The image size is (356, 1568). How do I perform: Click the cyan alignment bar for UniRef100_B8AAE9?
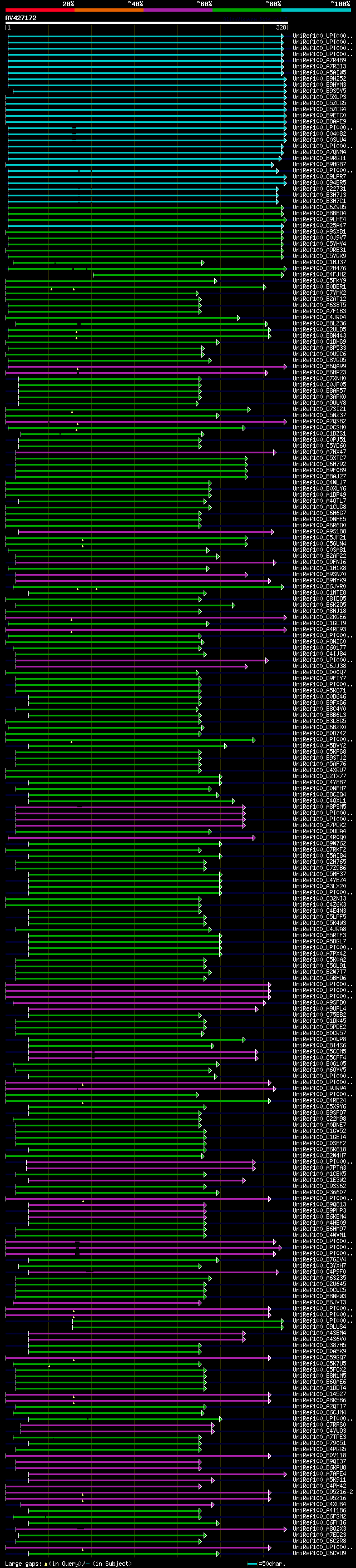pyautogui.click(x=146, y=122)
